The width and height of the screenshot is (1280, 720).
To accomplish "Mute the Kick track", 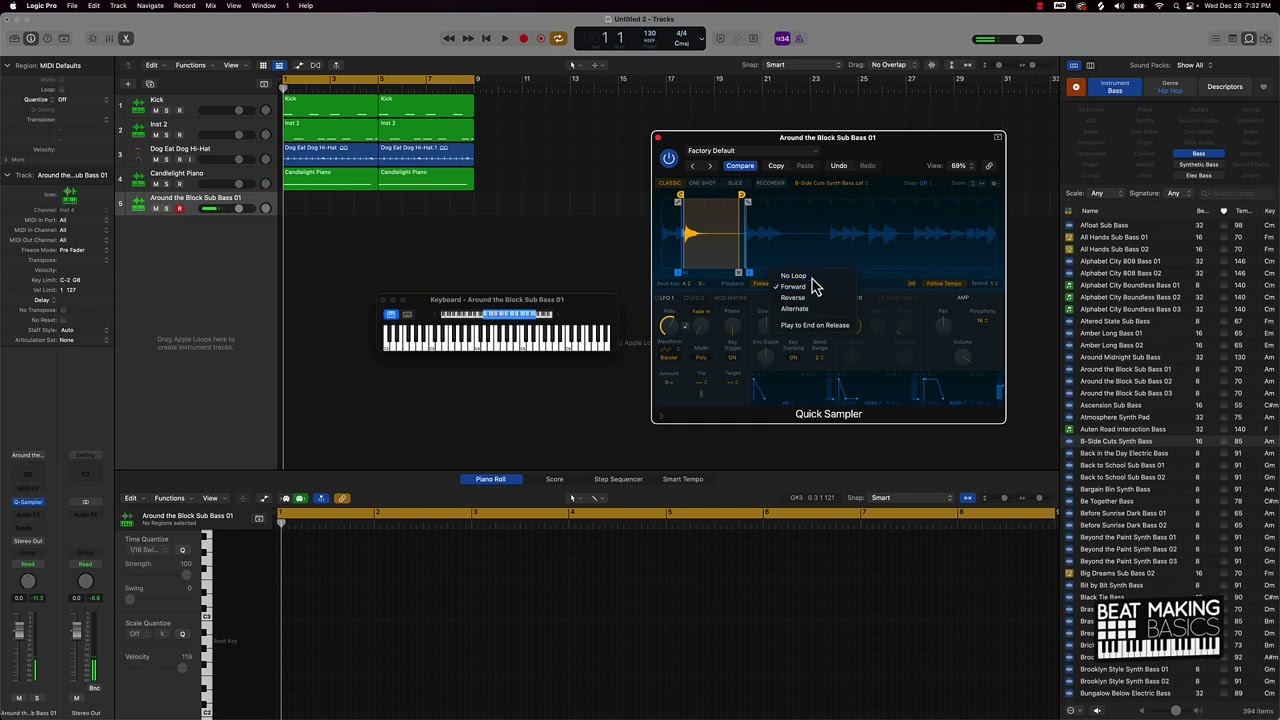I will coord(155,110).
